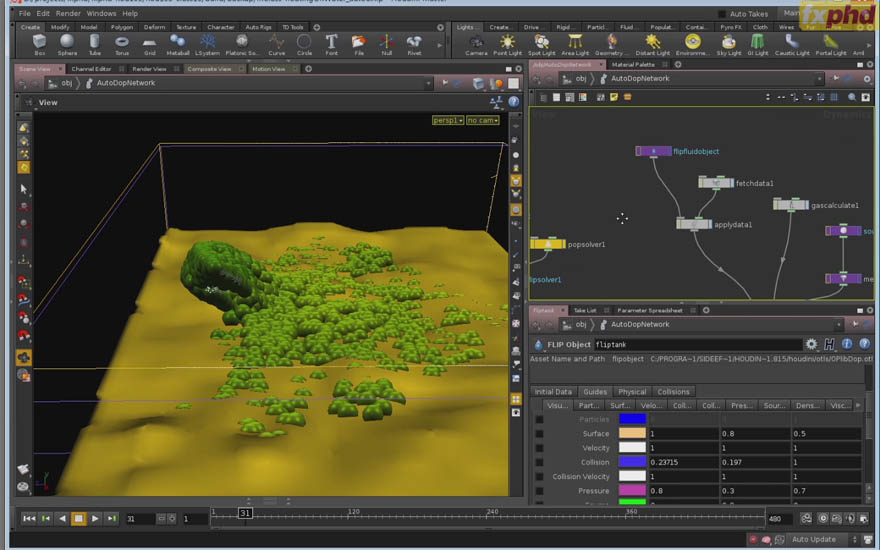The image size is (880, 550).
Task: Jump to first frame button
Action: [x=29, y=519]
